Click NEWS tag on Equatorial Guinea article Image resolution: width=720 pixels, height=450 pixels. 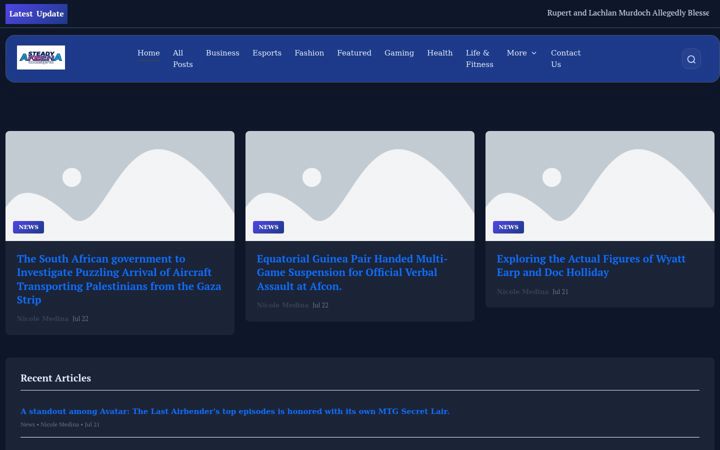[x=268, y=227]
